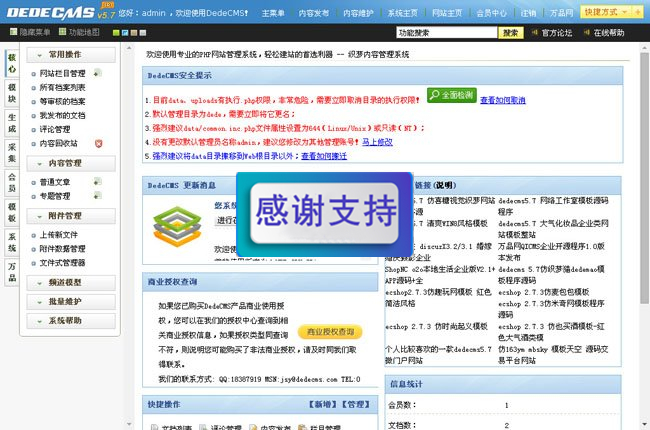Switch to the 生成 side tab
650x430 pixels.
pos(12,123)
